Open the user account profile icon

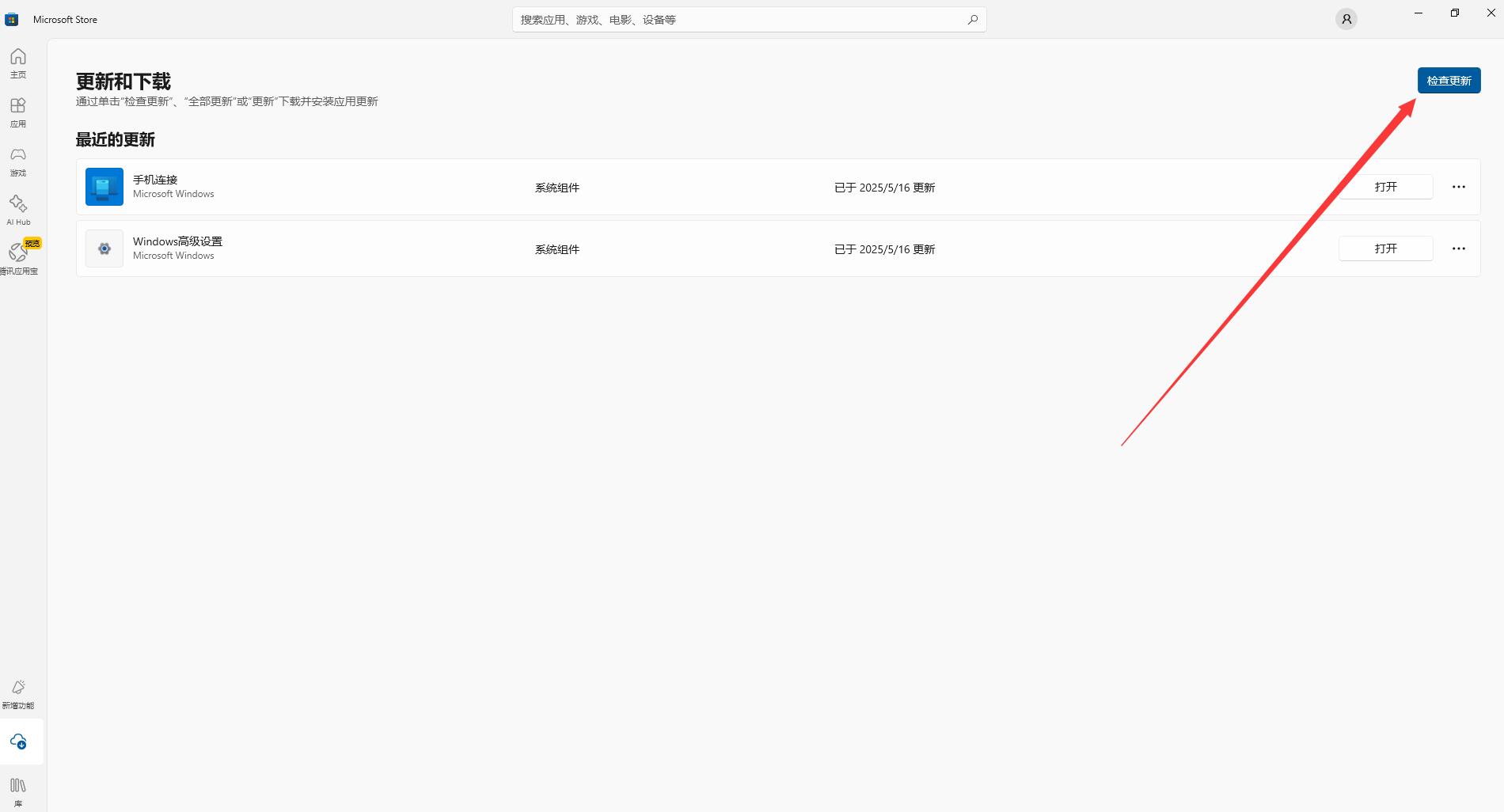(x=1346, y=19)
